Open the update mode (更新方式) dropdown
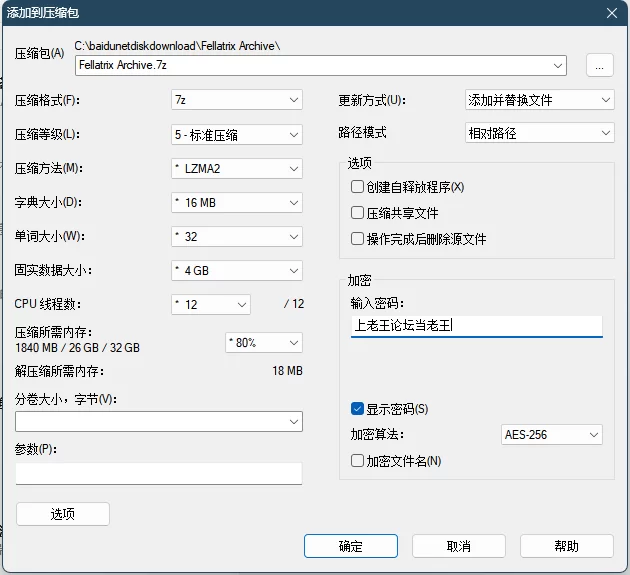The width and height of the screenshot is (630, 575). tap(539, 100)
